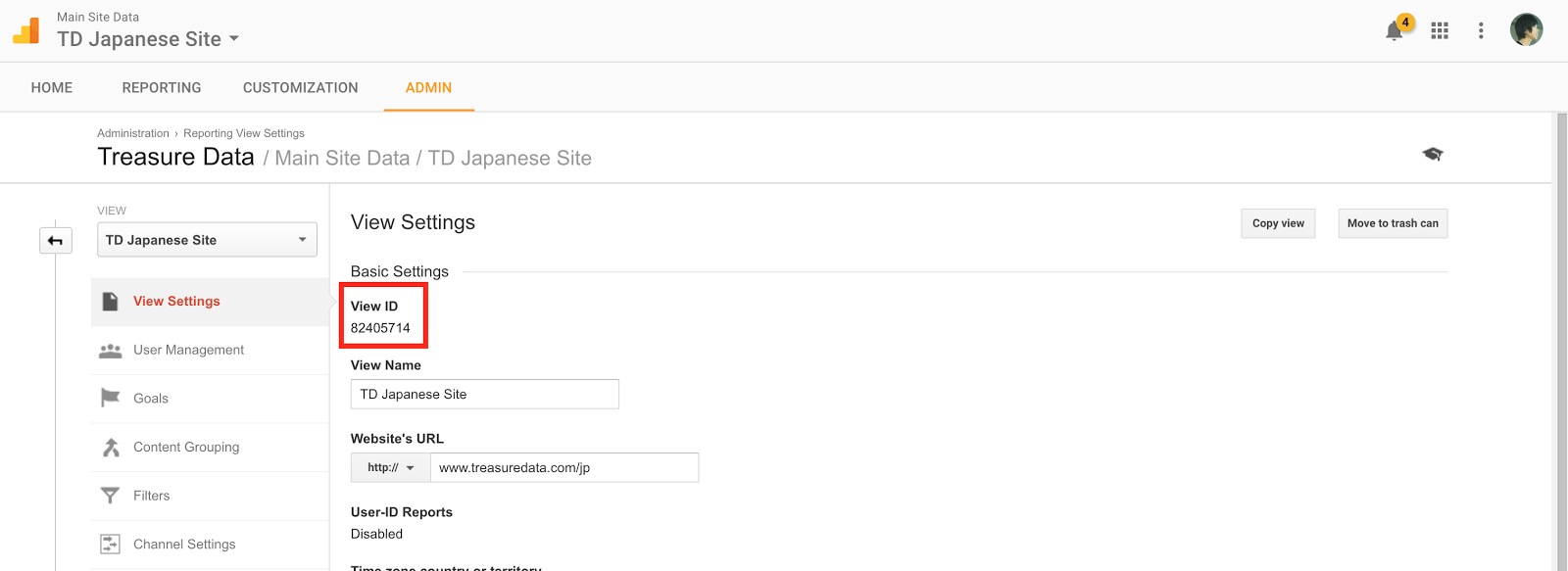Click the page vertical scrollbar

pyautogui.click(x=1561, y=342)
